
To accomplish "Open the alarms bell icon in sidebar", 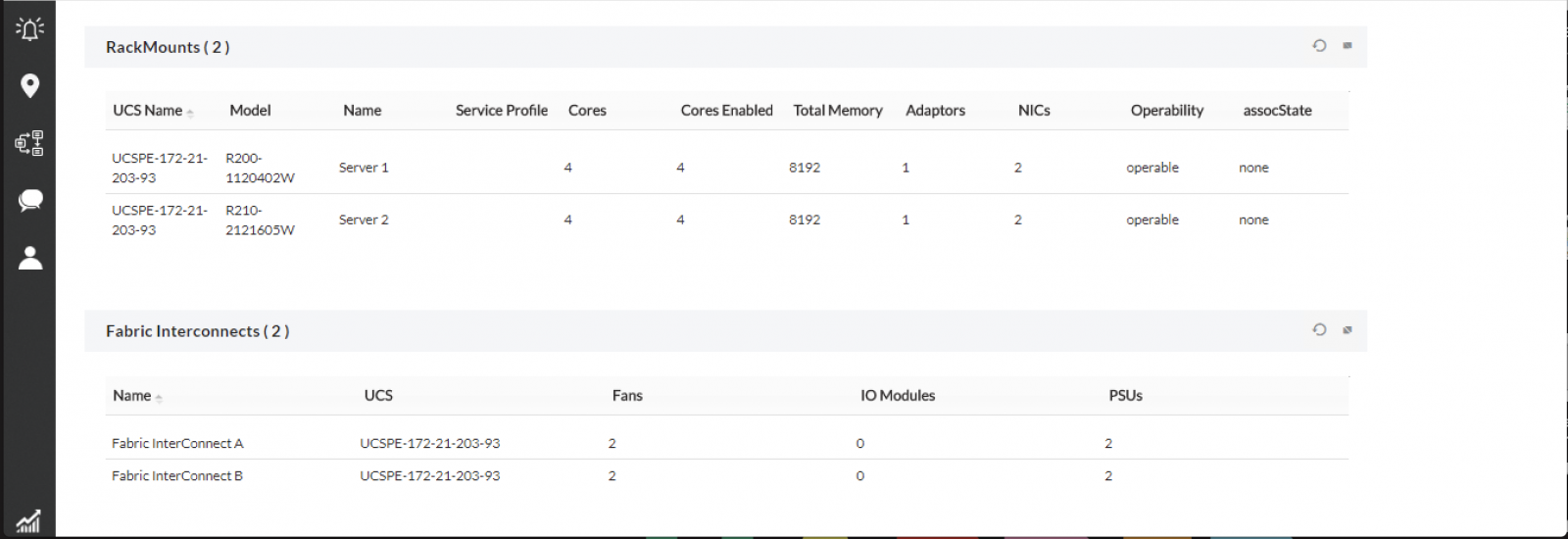I will point(29,29).
